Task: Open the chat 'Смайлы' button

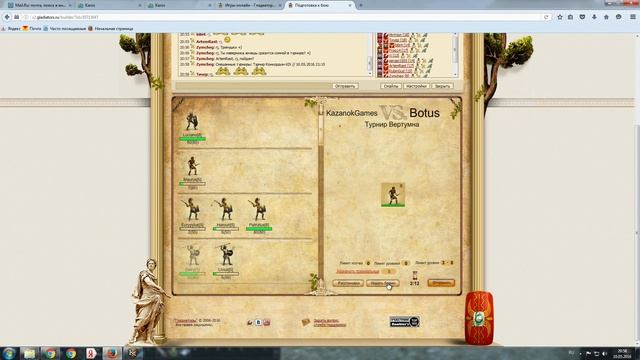Action: (391, 86)
